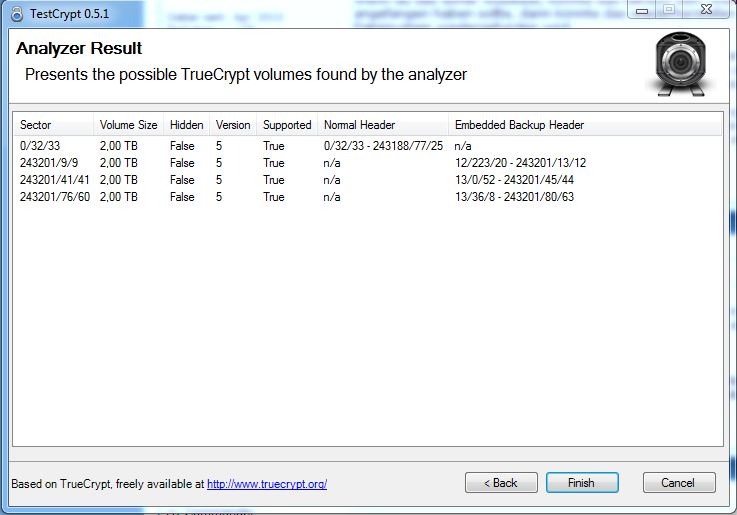Sort by the Supported column header
This screenshot has height=515, width=737.
287,125
